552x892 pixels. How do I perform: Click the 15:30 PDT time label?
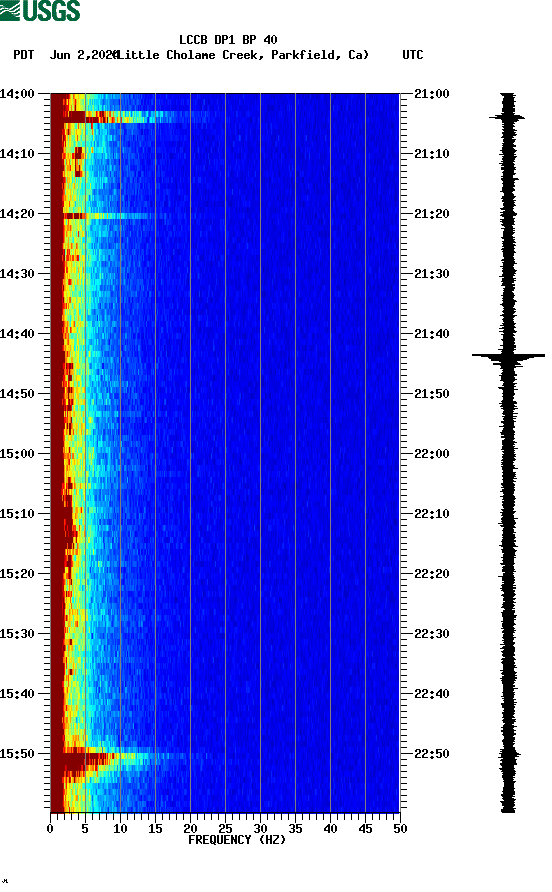[17, 634]
